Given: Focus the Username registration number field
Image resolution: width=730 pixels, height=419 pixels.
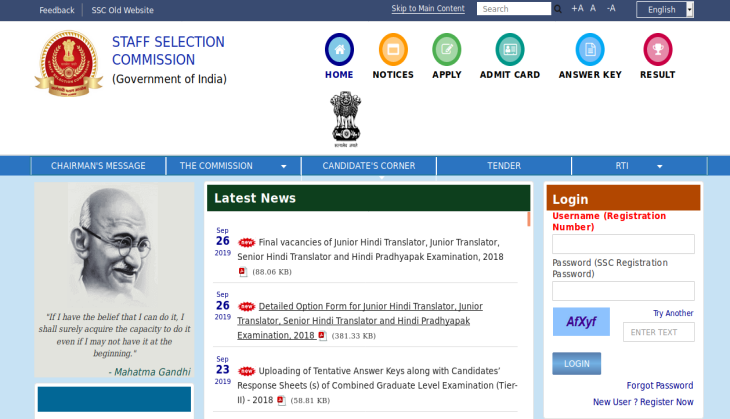Looking at the screenshot, I should (623, 244).
